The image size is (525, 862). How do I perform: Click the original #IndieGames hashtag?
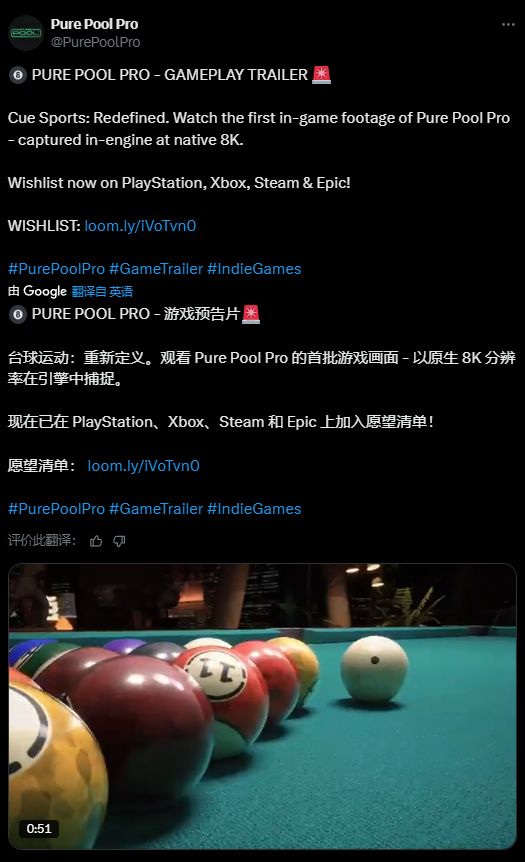(x=254, y=269)
